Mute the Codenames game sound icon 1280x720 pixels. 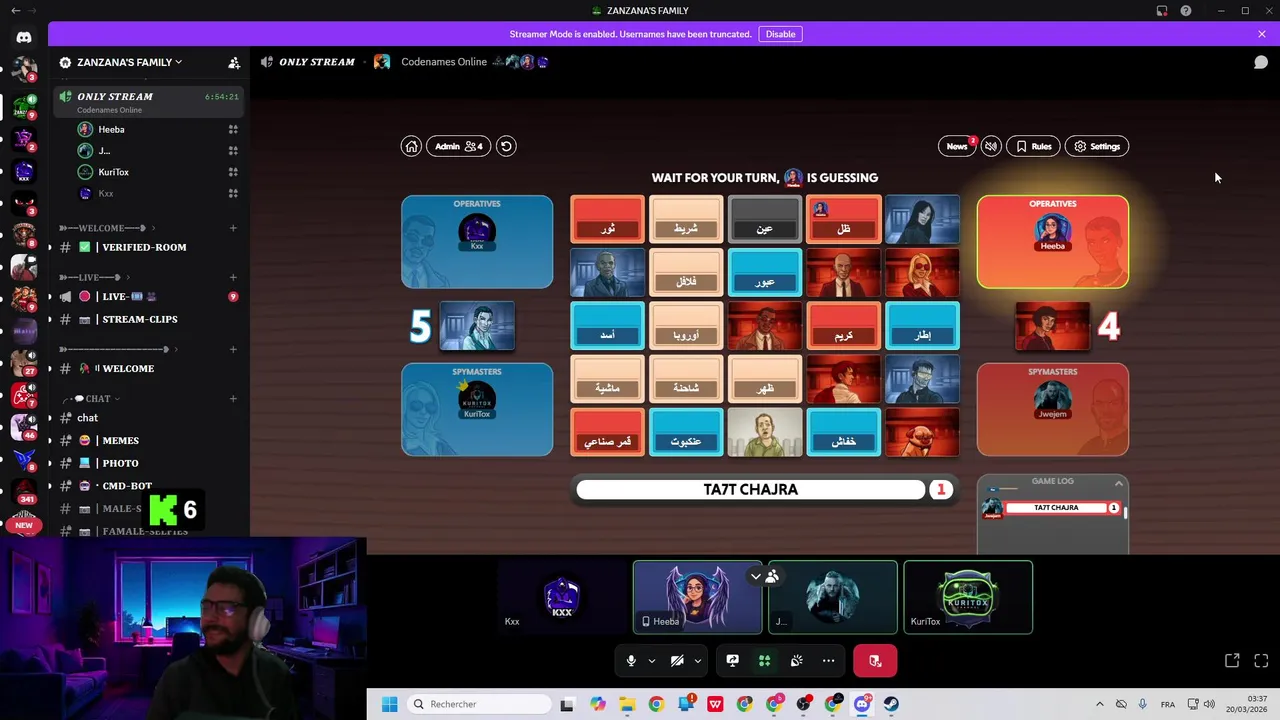(x=991, y=146)
